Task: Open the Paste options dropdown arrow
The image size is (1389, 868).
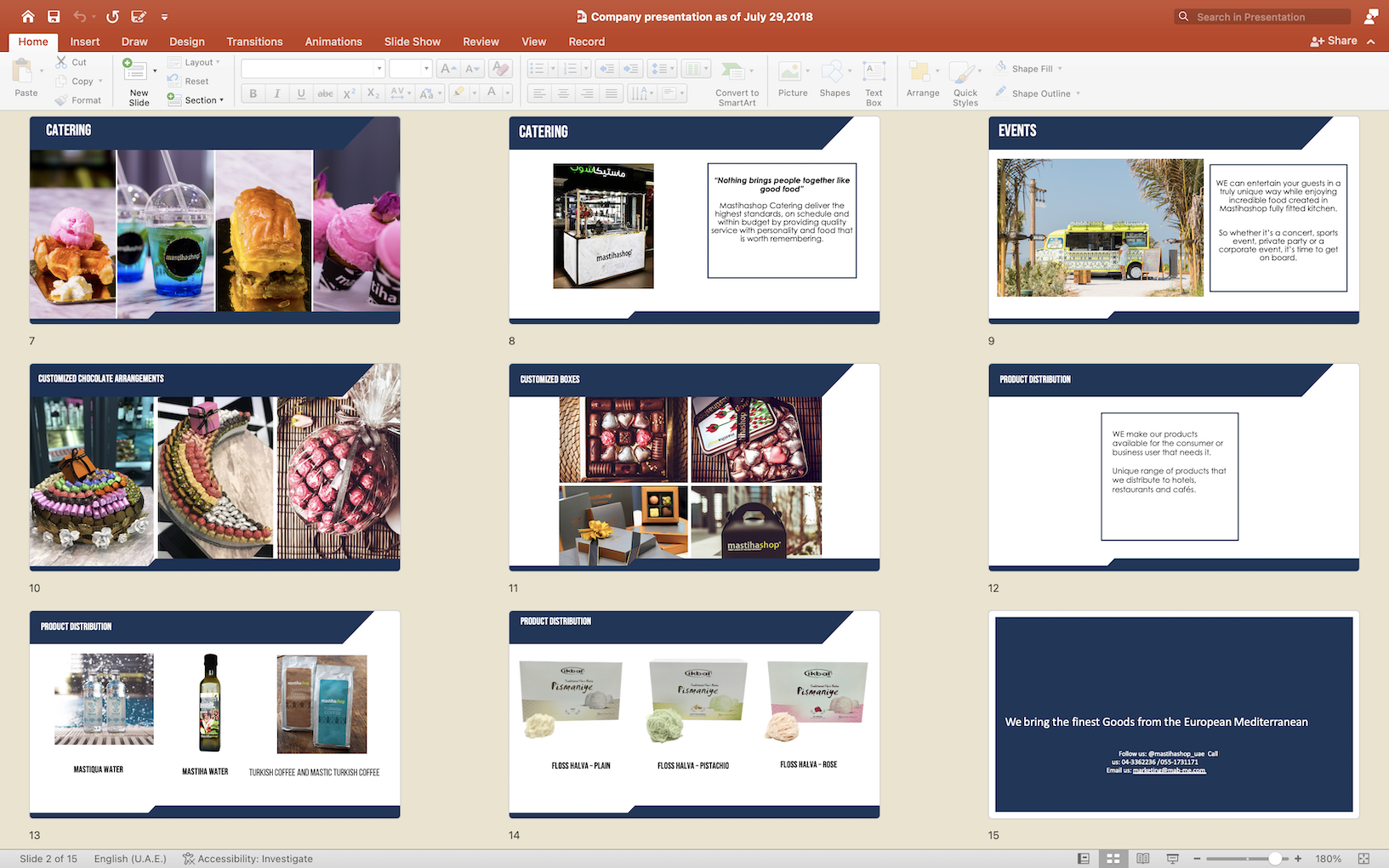Action: (42, 71)
